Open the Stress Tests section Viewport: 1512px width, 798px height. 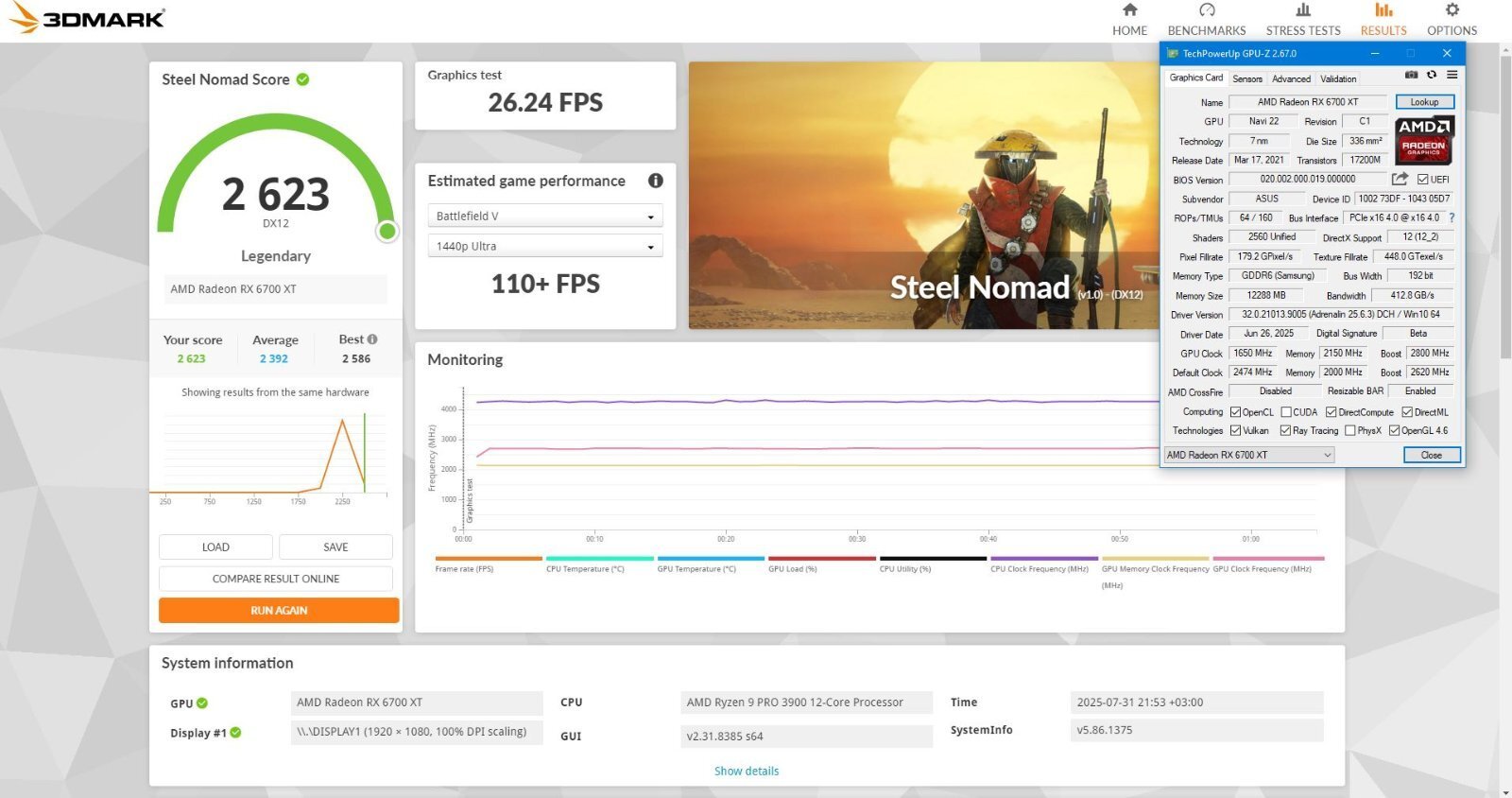point(1303,20)
